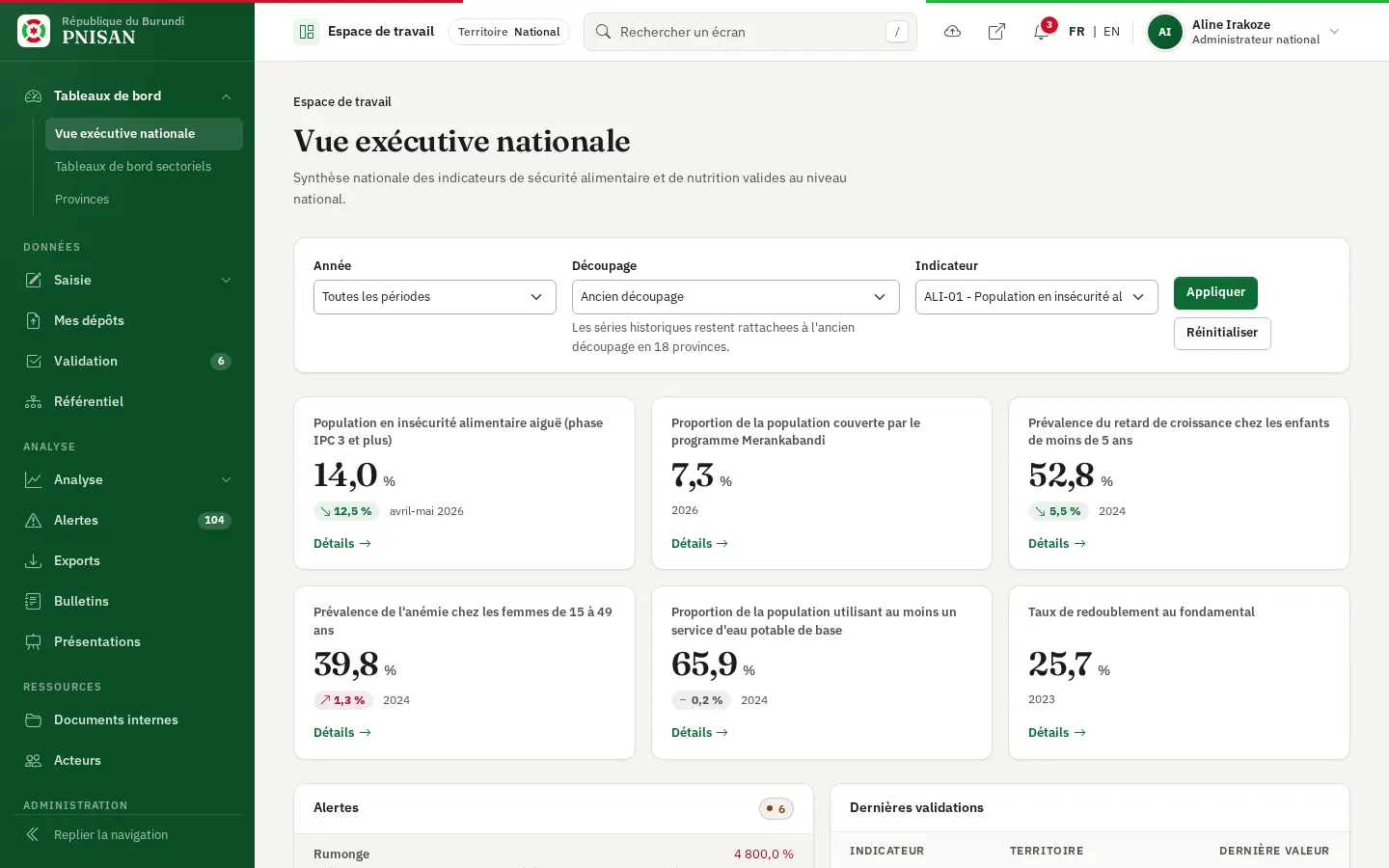Open the Aline Irakoze account menu
The height and width of the screenshot is (868, 1389).
[x=1244, y=32]
